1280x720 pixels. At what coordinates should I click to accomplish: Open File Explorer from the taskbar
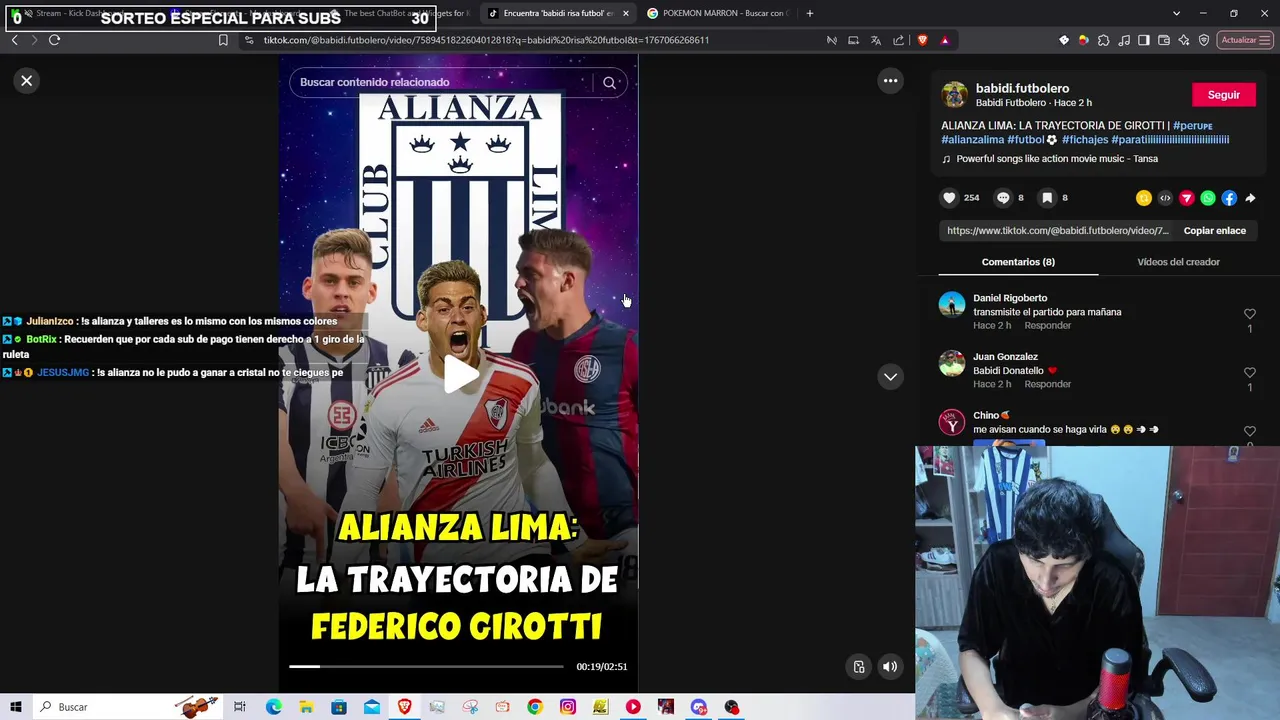coord(306,707)
